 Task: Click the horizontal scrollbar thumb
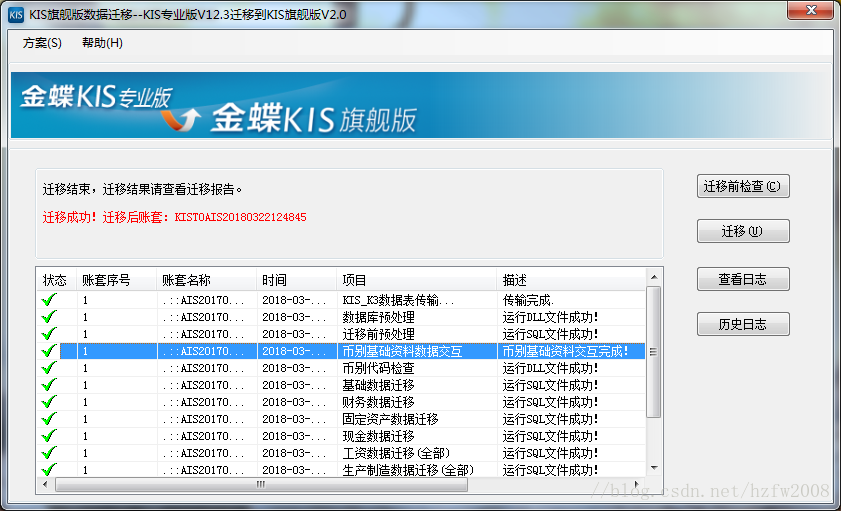pos(261,485)
